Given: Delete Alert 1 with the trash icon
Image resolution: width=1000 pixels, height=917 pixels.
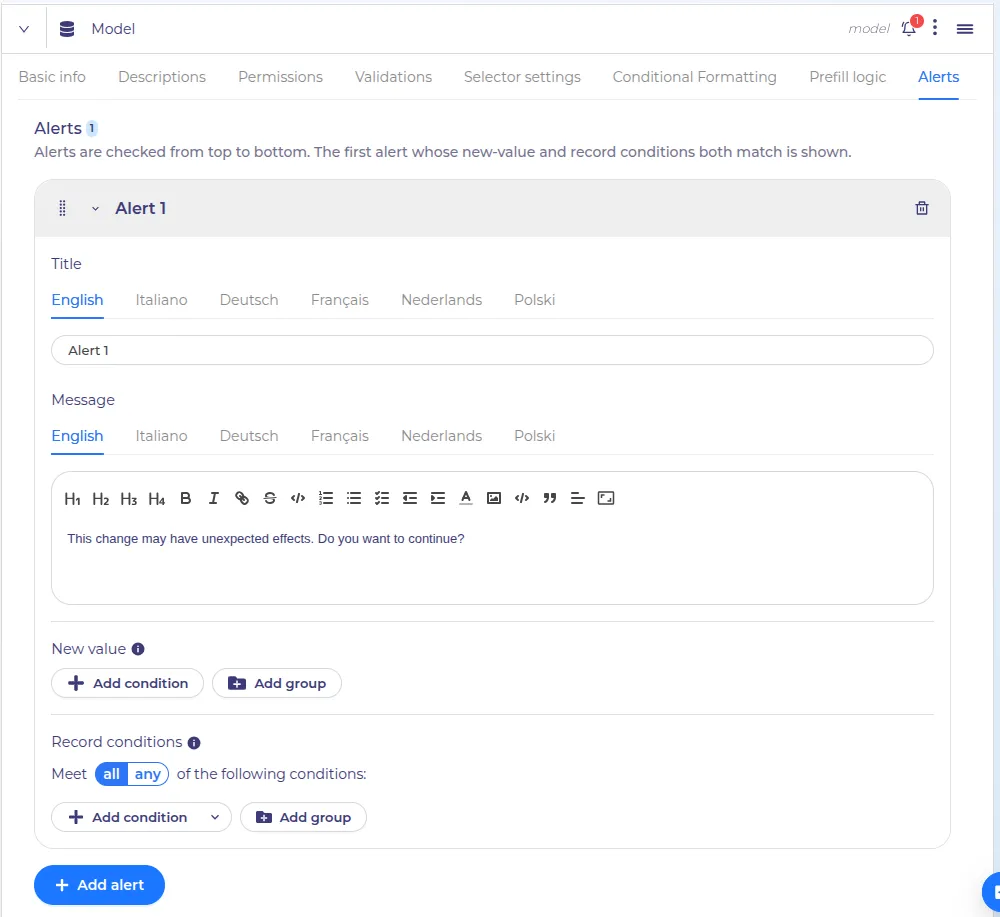Looking at the screenshot, I should [x=922, y=209].
